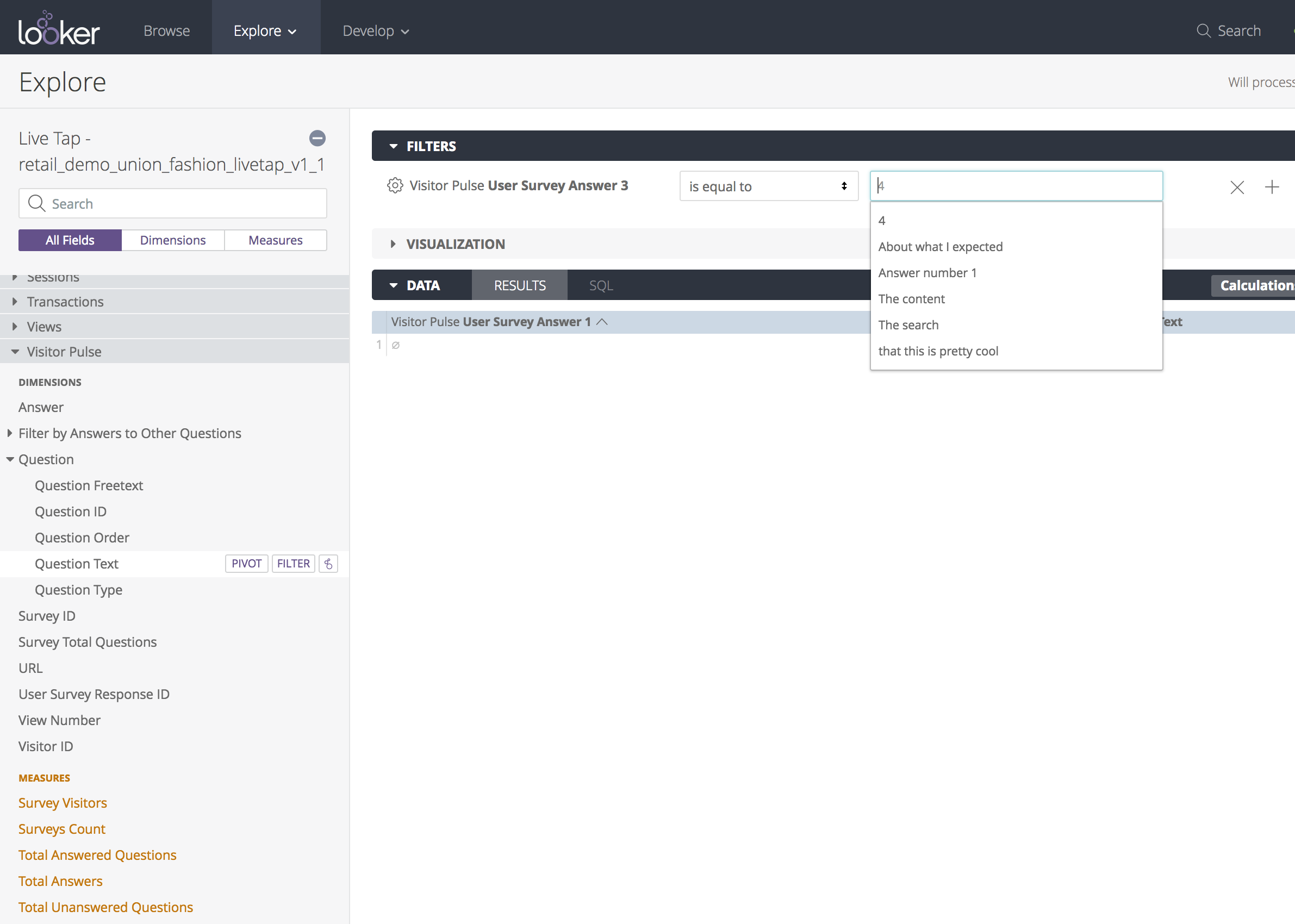
Task: Sort by User Survey Answer 1 ascending arrow
Action: [602, 322]
